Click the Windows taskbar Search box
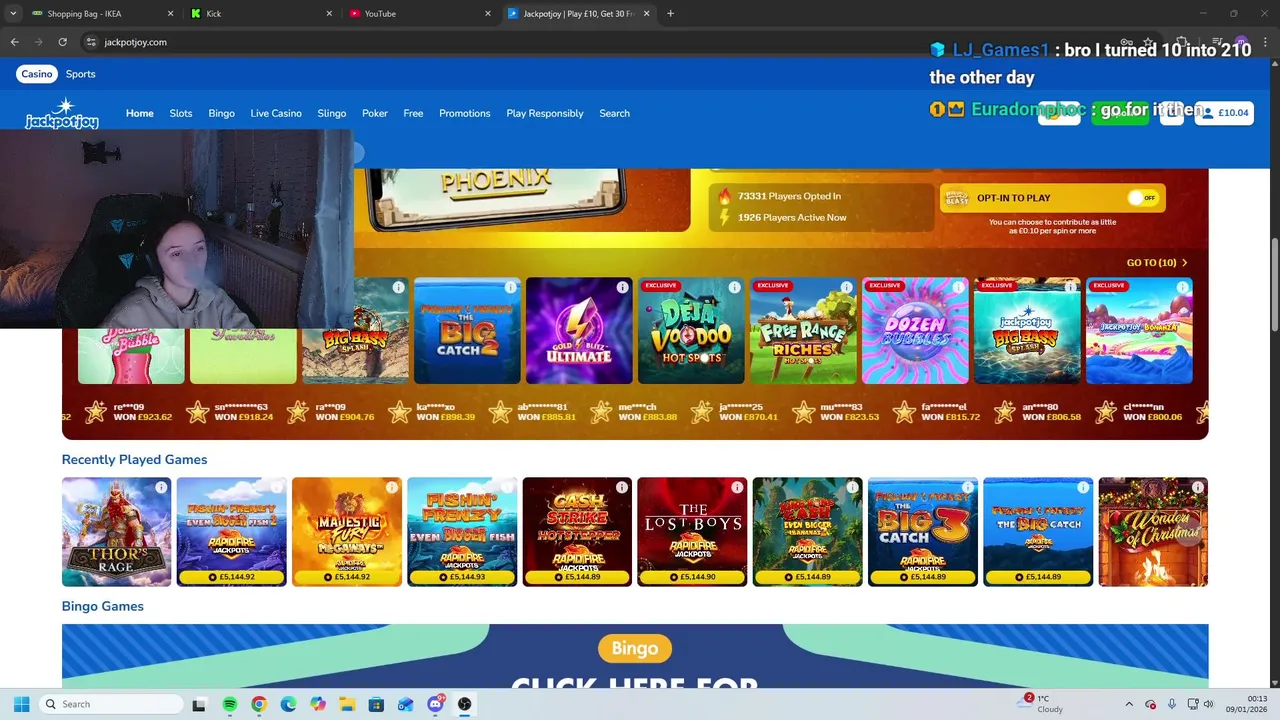The image size is (1280, 720). coord(112,704)
